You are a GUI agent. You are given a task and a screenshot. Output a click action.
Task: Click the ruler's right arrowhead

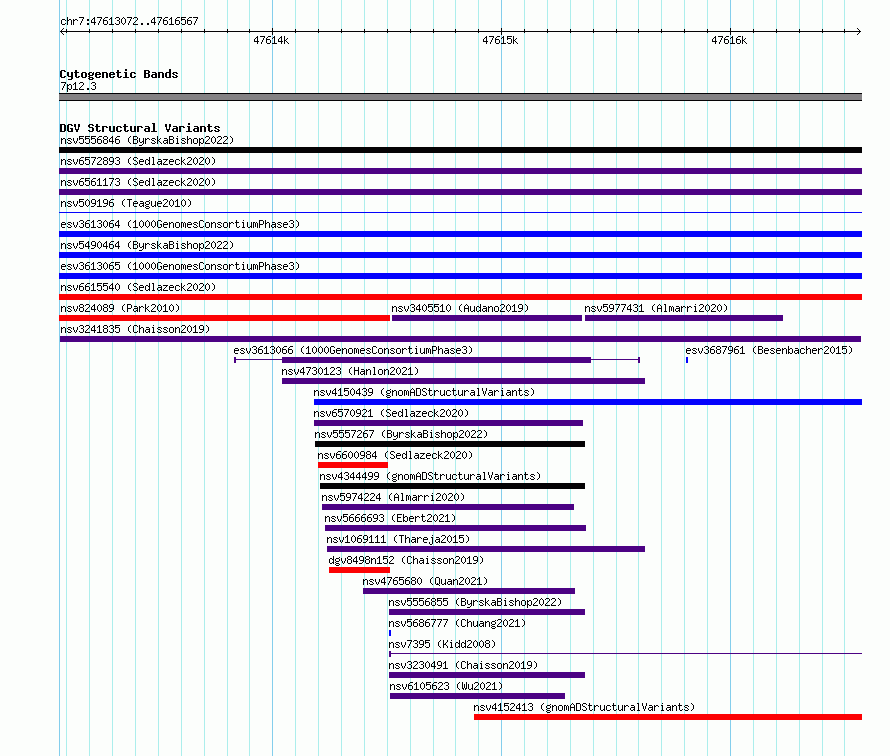[859, 31]
